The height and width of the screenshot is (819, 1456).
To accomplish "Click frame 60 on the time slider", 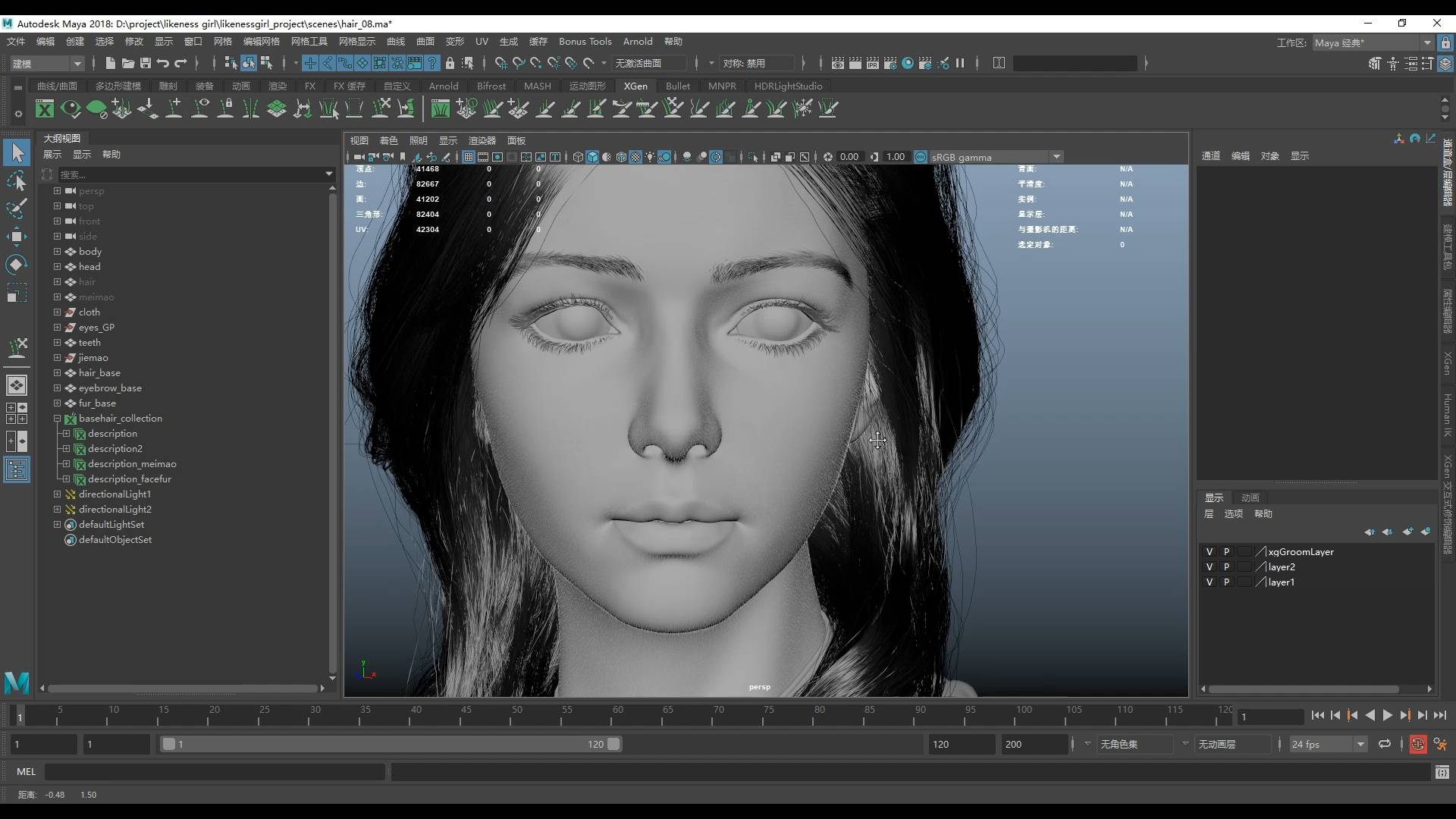I will 618,715.
